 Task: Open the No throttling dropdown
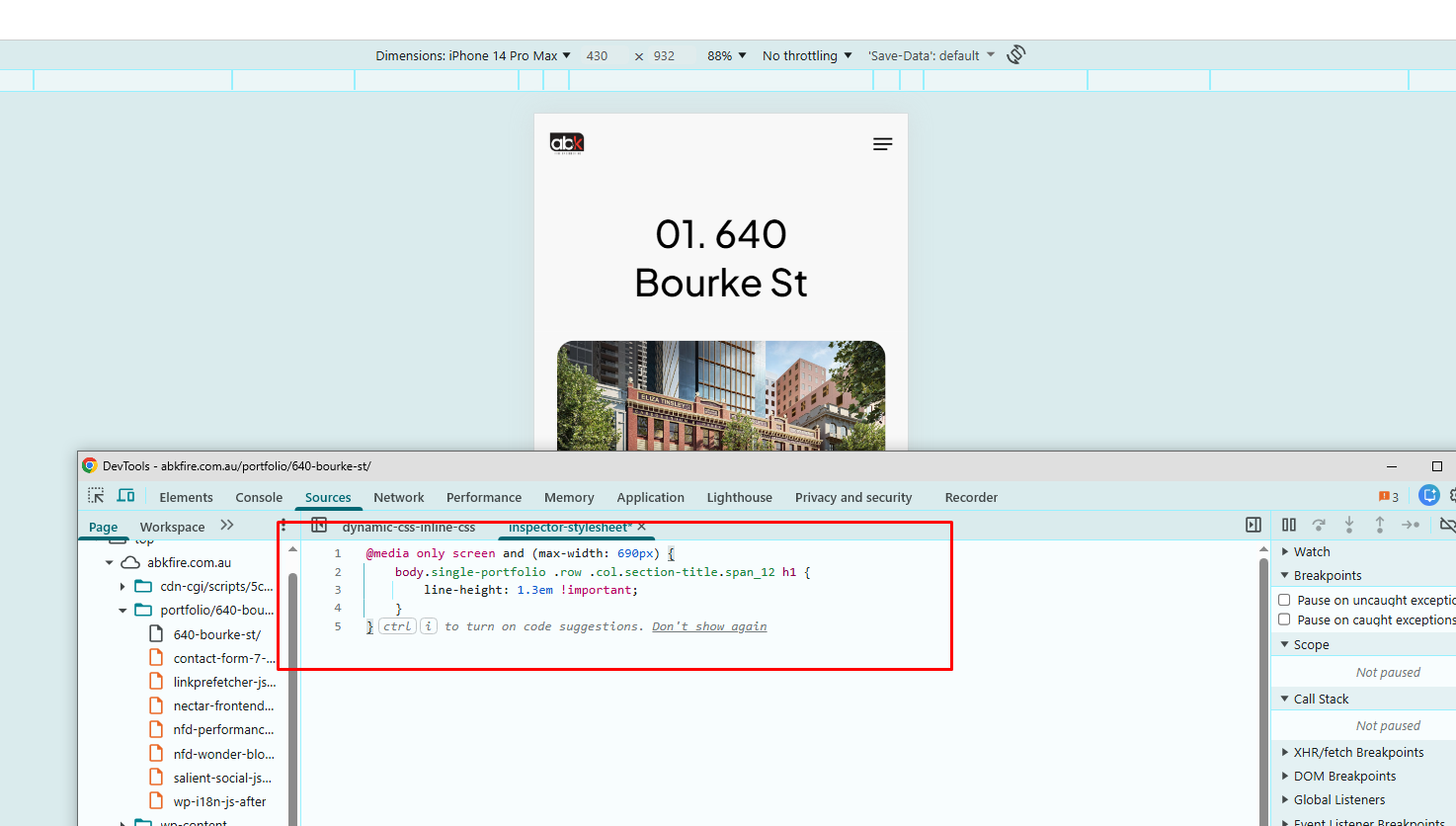tap(806, 56)
